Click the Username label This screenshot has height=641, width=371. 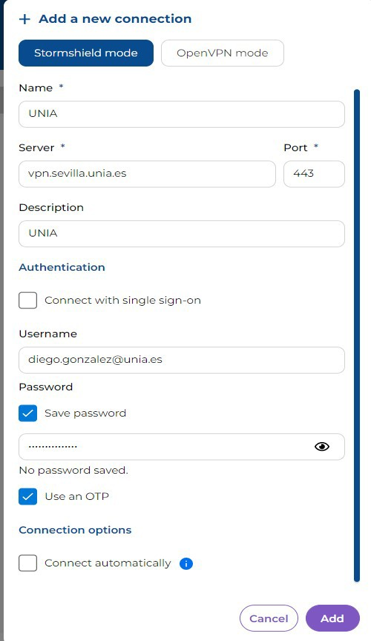(x=48, y=334)
